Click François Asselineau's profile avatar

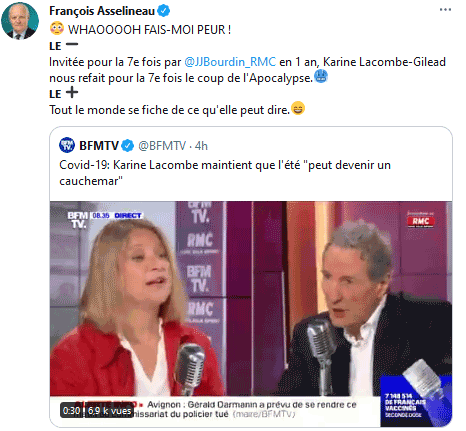(20, 20)
